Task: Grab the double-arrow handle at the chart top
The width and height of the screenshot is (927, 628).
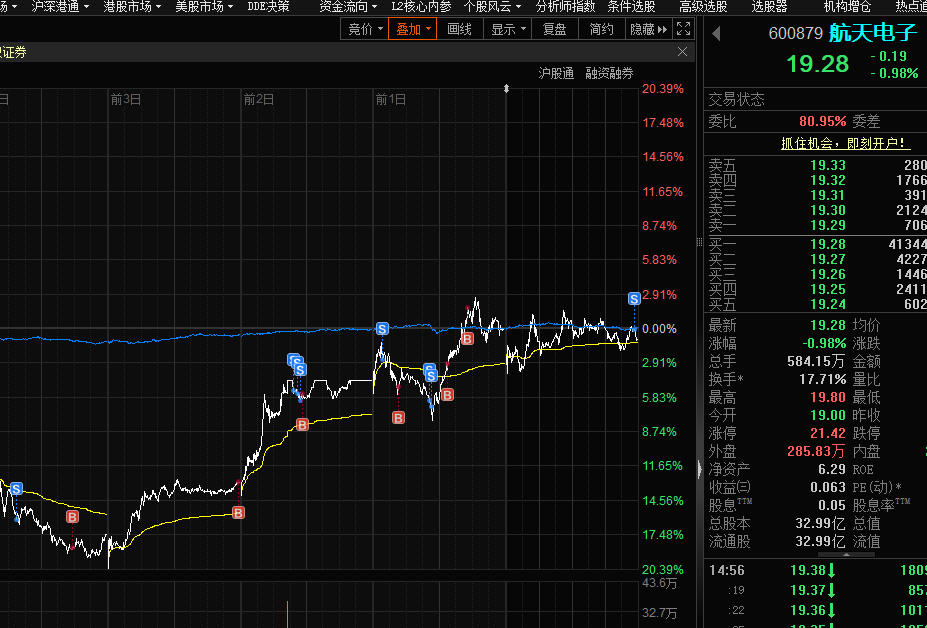Action: [506, 89]
